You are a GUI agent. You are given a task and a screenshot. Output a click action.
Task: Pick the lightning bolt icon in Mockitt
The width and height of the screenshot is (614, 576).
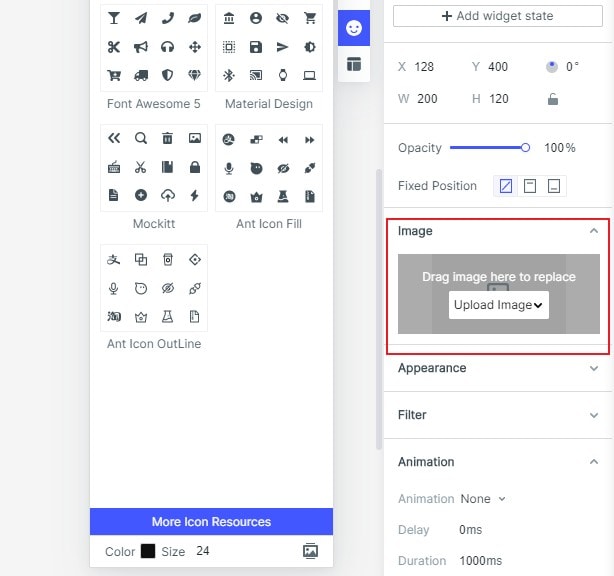click(195, 195)
